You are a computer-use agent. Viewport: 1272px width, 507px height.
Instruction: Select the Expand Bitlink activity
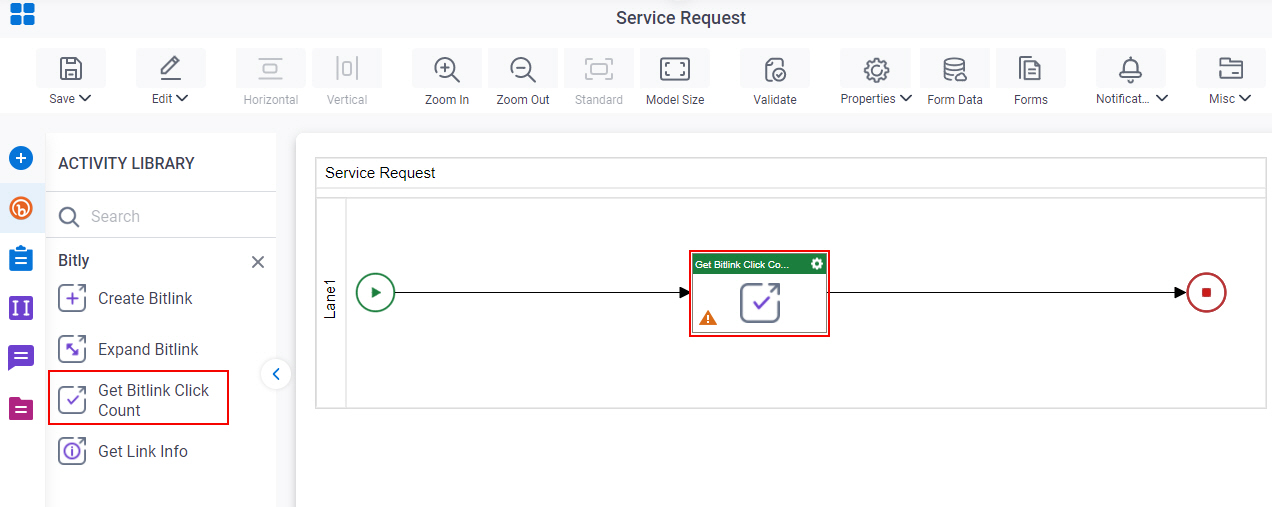(x=129, y=349)
